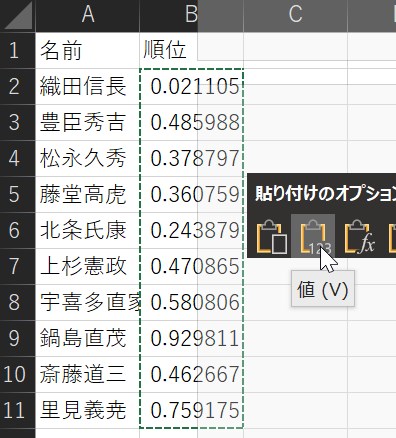This screenshot has height=438, width=396.
Task: Select empty cell C11
Action: tap(296, 410)
